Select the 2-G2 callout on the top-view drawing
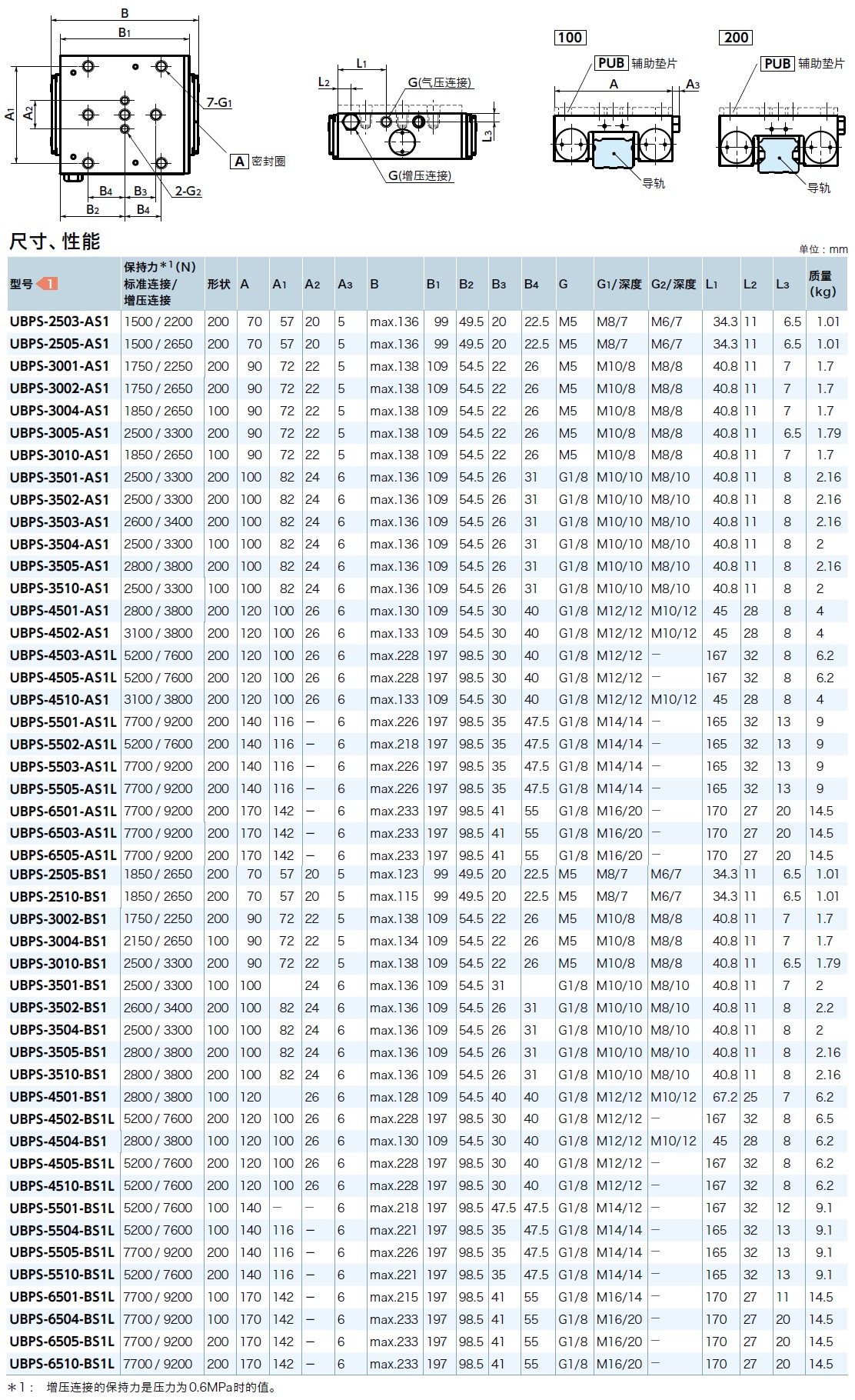855x1400 pixels. 188,191
